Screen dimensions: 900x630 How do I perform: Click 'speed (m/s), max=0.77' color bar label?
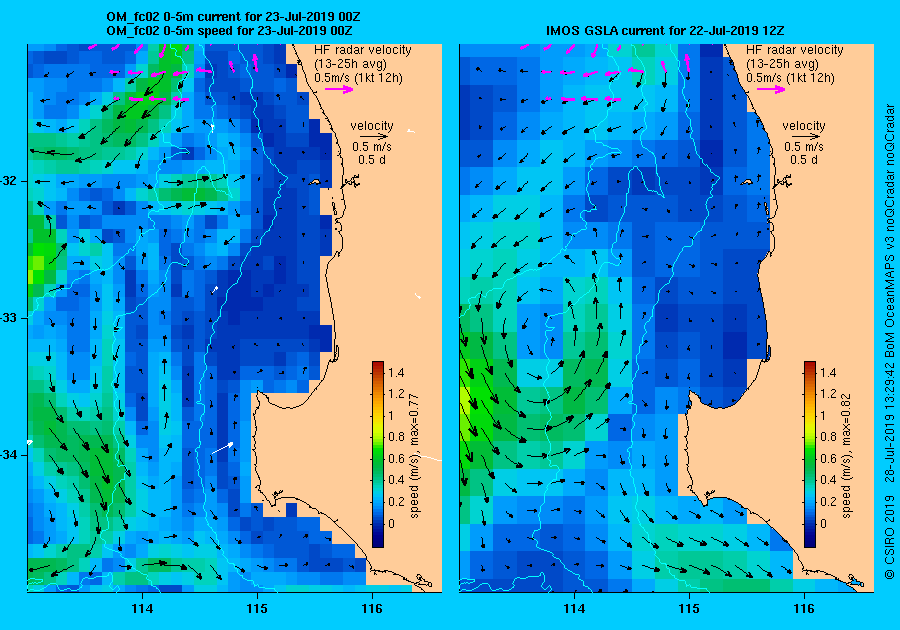[x=414, y=456]
